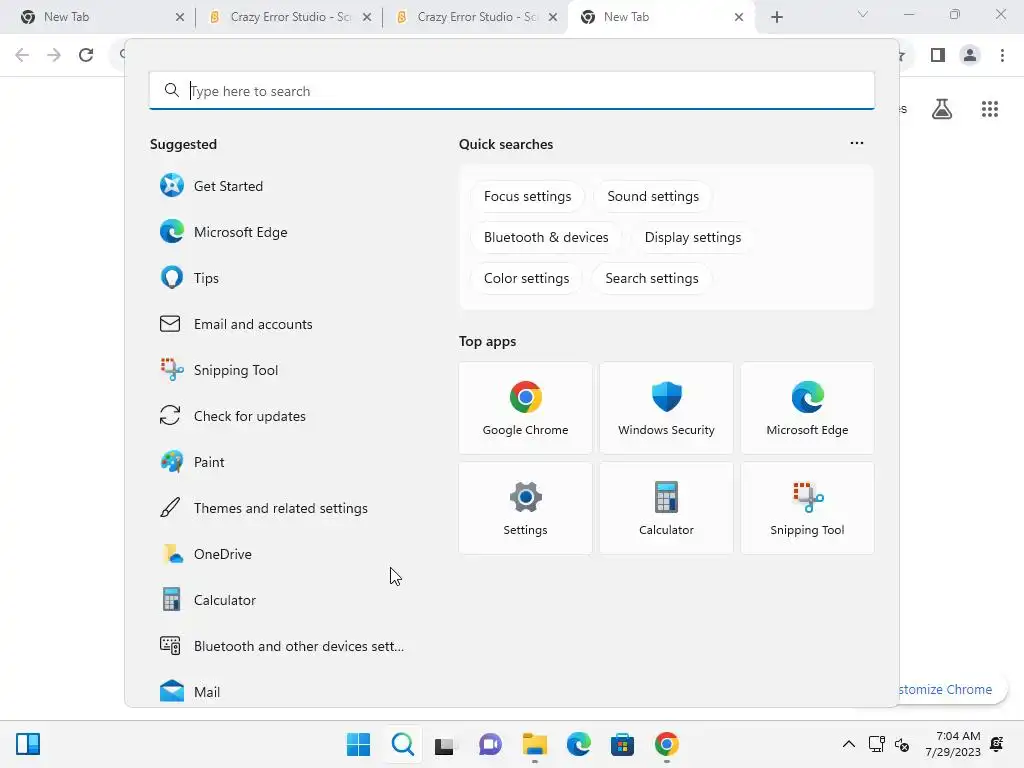This screenshot has width=1024, height=768.
Task: Launch Google Chrome from Top apps
Action: point(525,408)
